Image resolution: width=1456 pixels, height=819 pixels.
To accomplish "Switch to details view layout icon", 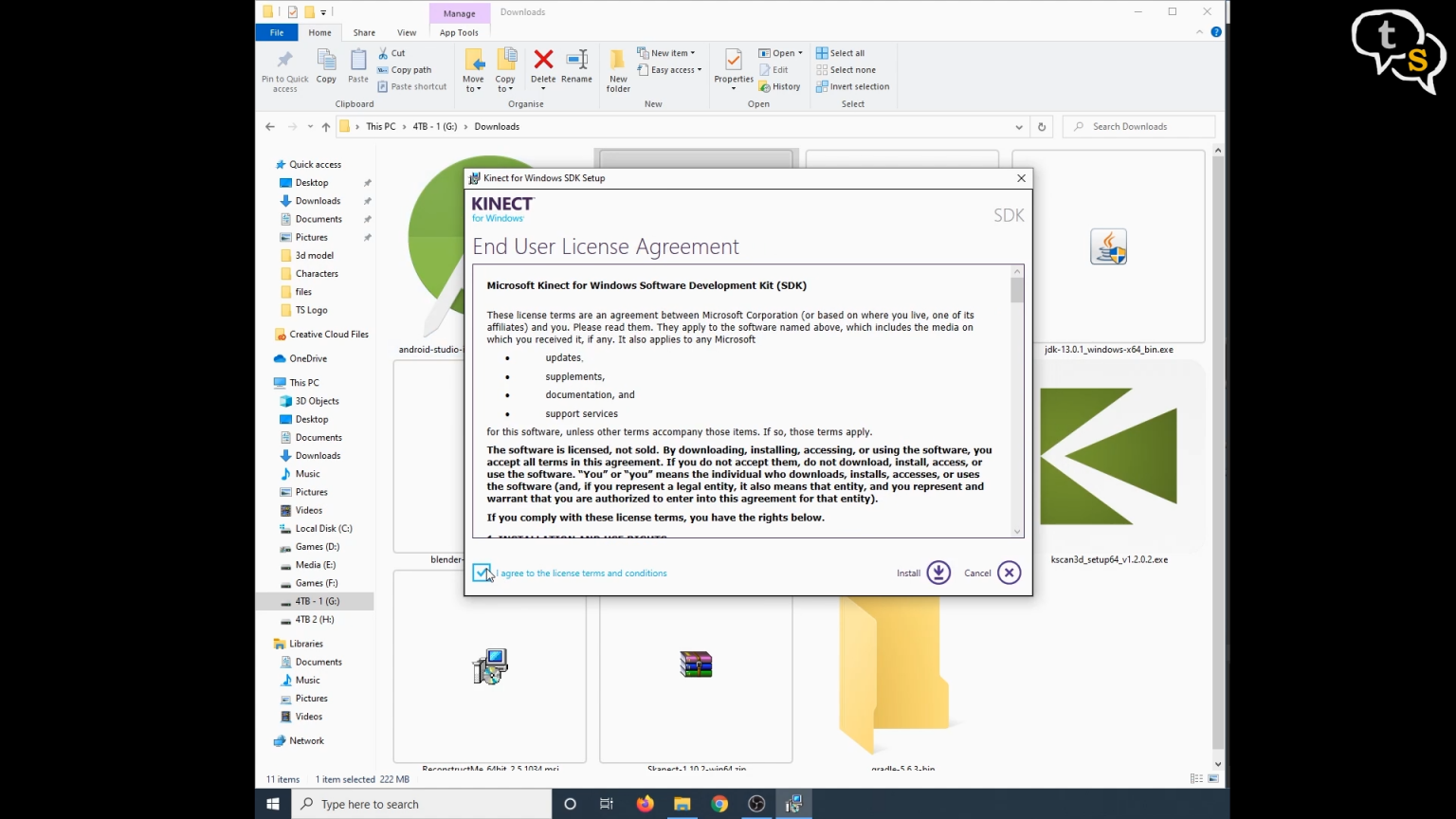I will click(1196, 779).
